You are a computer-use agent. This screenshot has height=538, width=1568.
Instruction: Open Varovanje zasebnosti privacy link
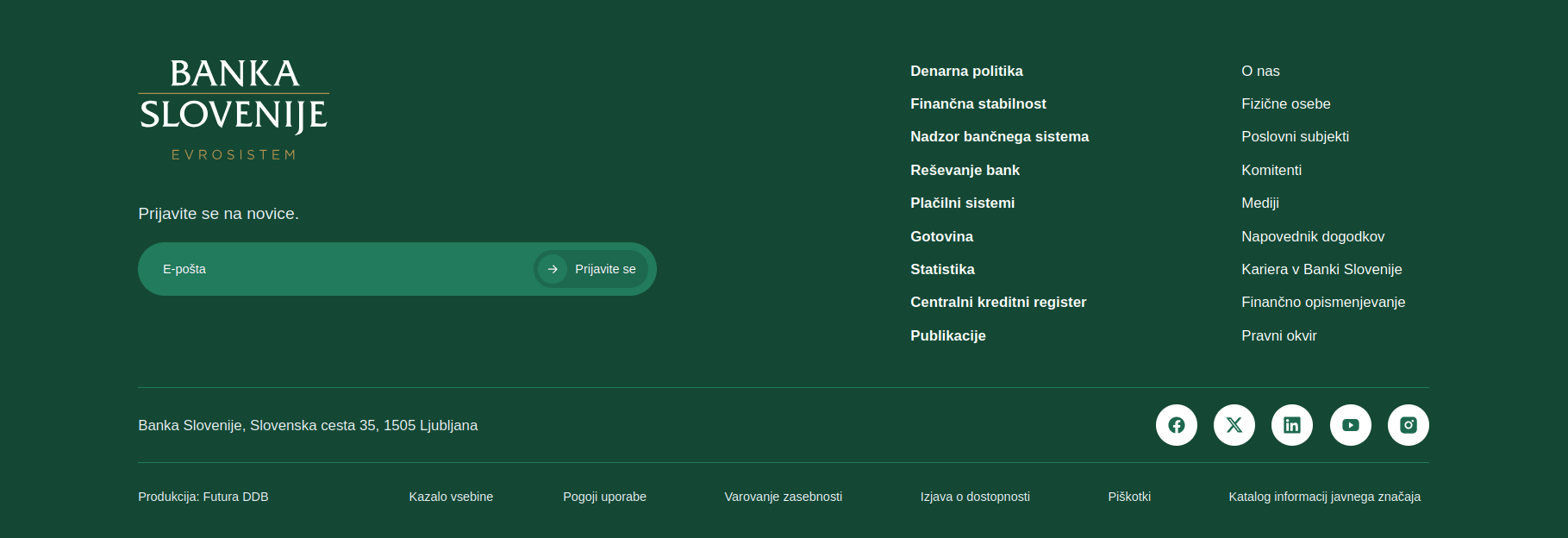tap(783, 497)
